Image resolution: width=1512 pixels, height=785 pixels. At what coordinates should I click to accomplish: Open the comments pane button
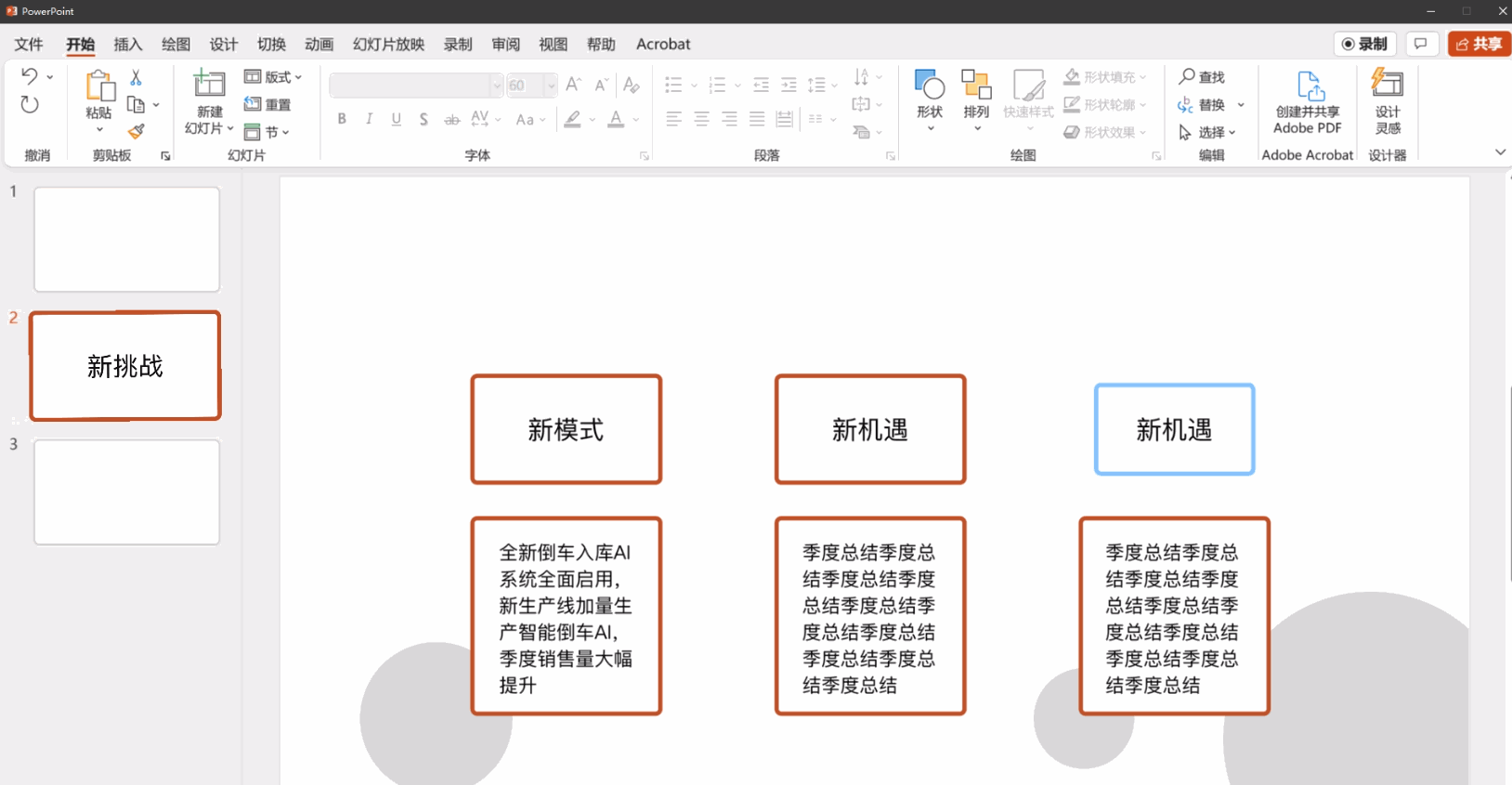pos(1421,44)
